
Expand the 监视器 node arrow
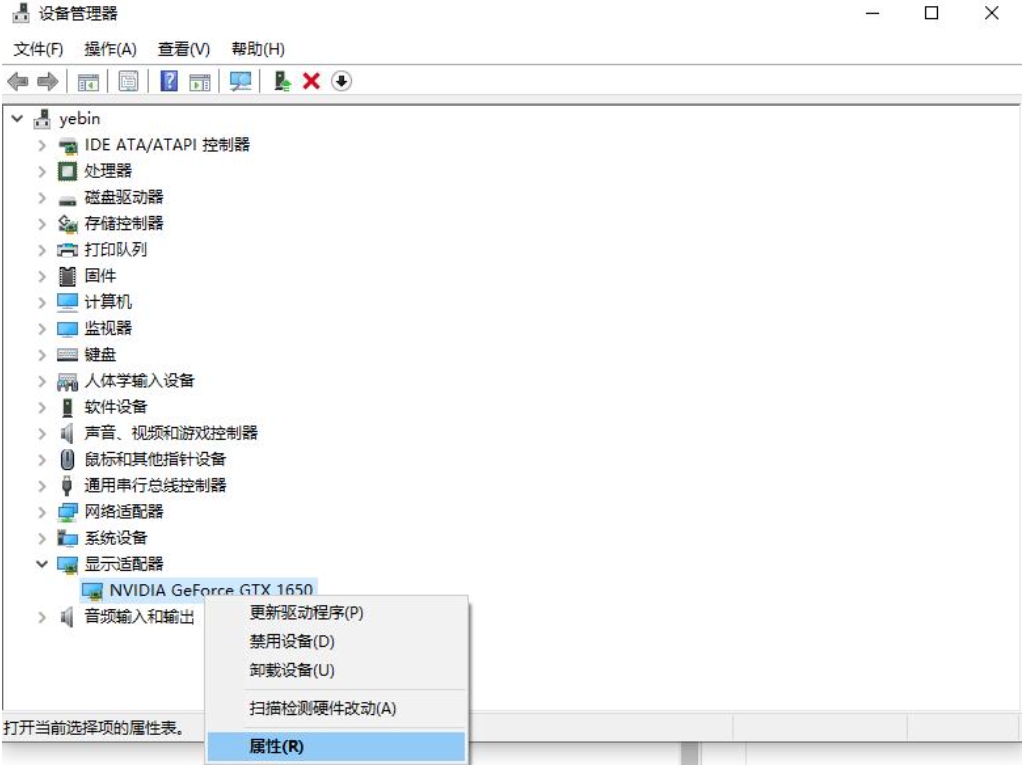(42, 329)
